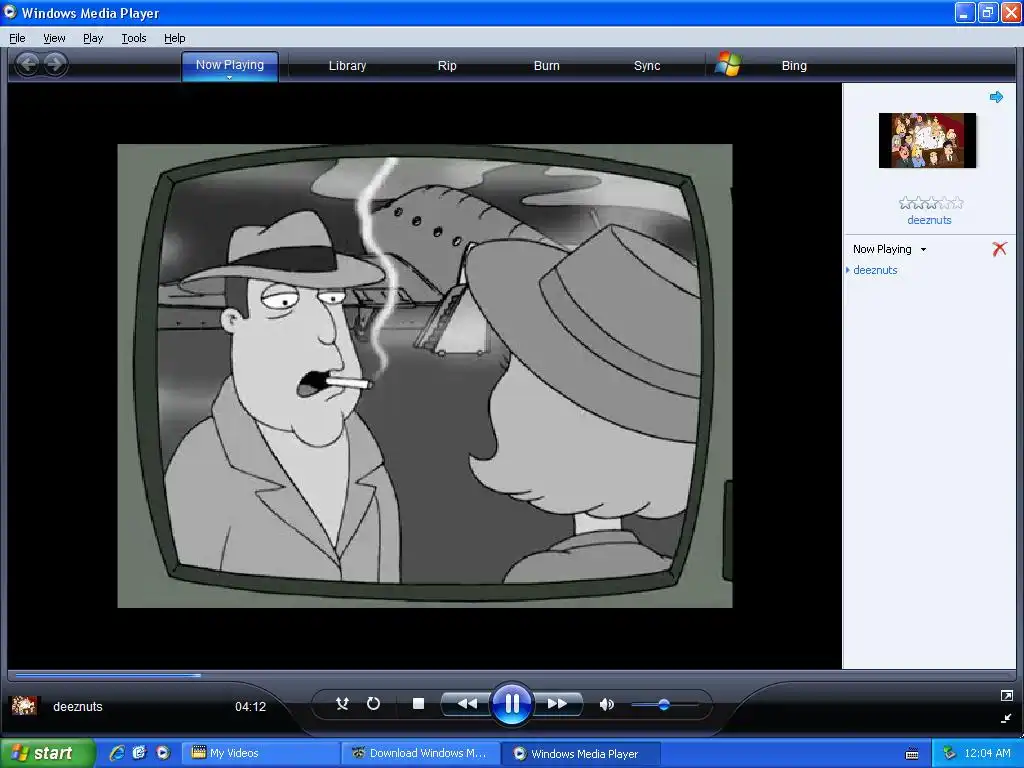Click the Windows Media Player title bar icon
This screenshot has height=768, width=1024.
click(x=10, y=12)
